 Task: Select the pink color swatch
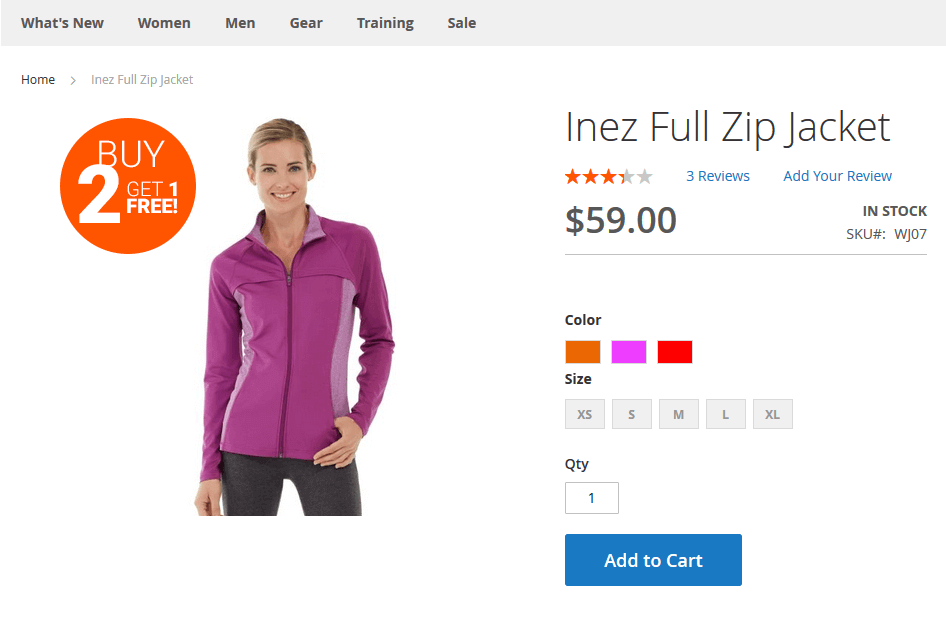(x=629, y=352)
